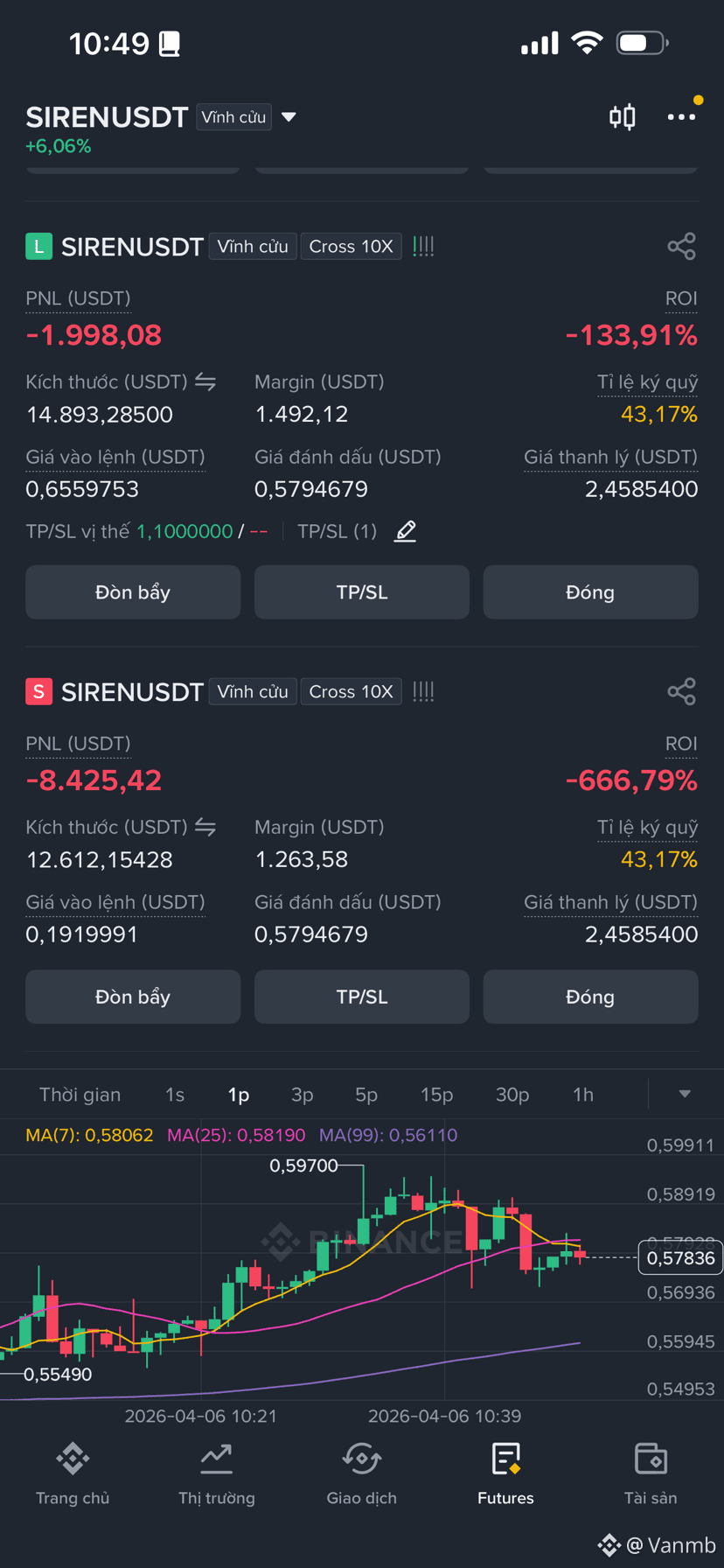Adjust leverage (Đòn bẩy) for long position
724x1568 pixels.
tap(133, 592)
